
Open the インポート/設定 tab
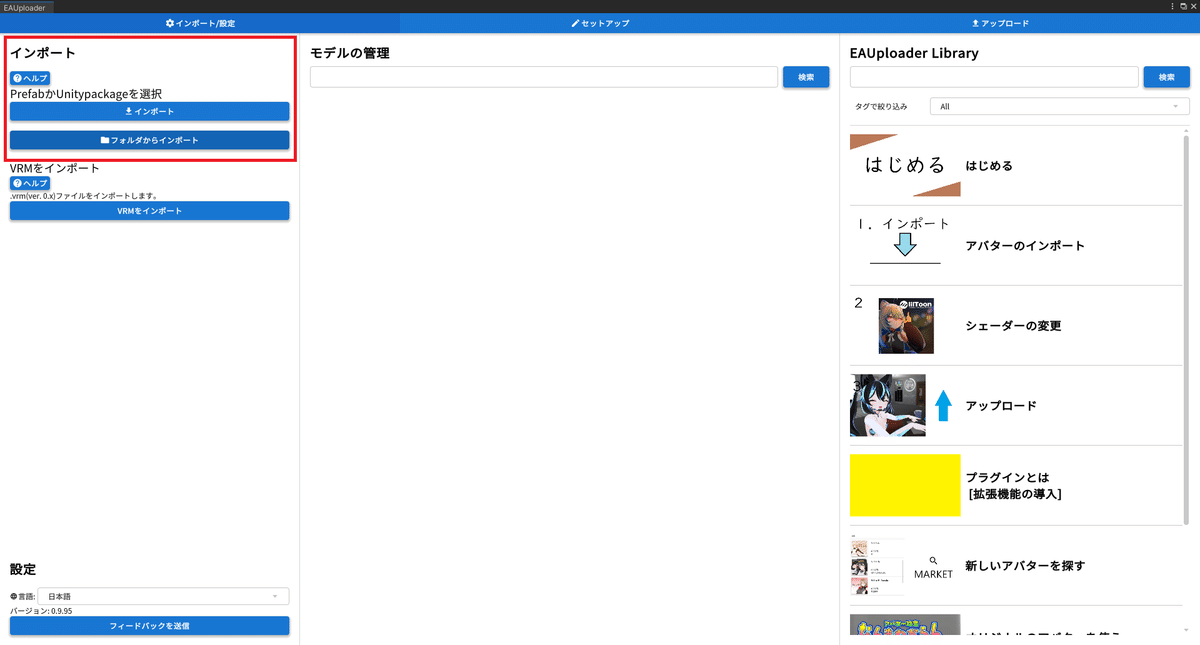[200, 23]
